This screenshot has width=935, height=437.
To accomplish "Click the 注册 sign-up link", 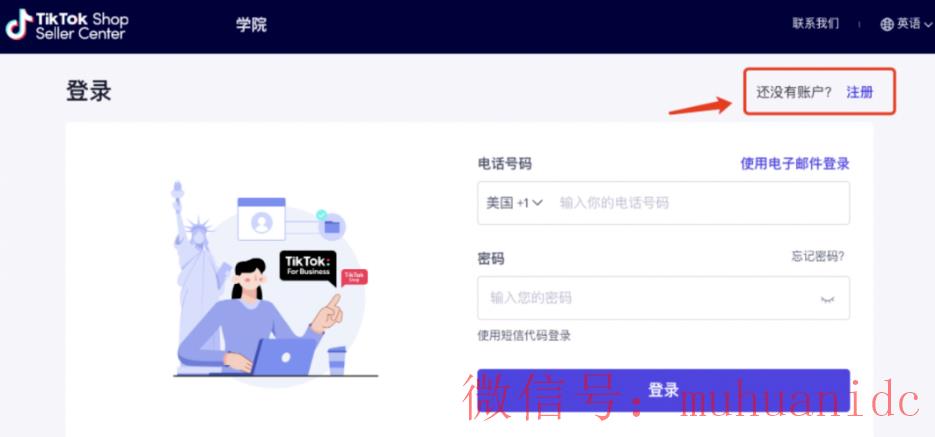I will tap(859, 92).
